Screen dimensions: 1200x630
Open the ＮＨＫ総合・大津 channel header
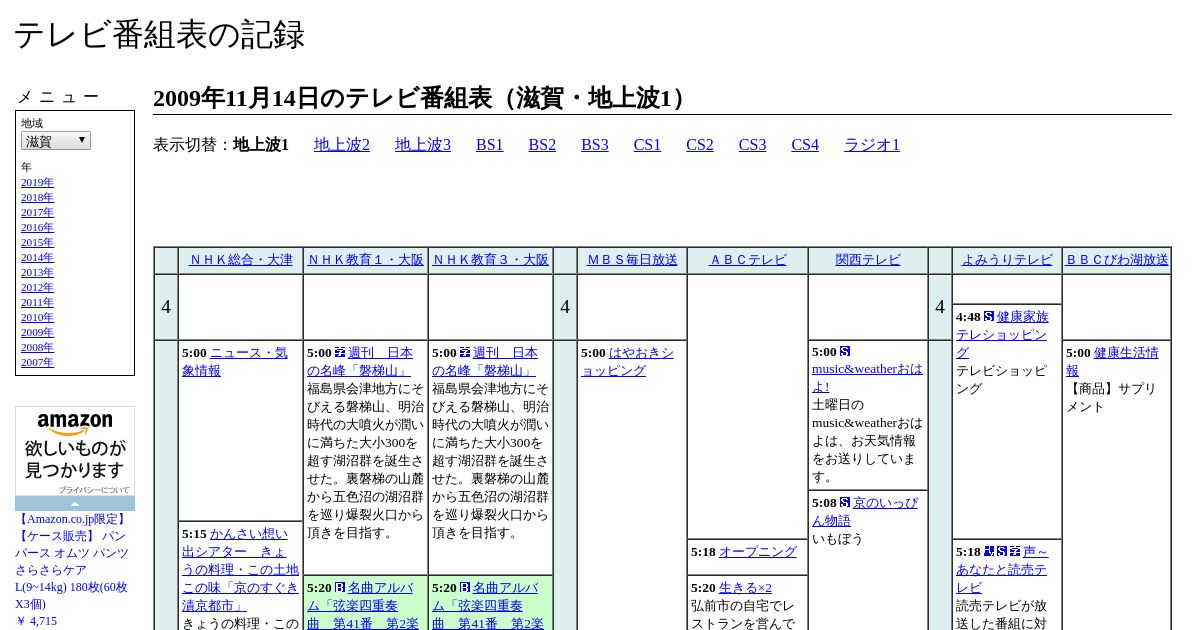241,260
